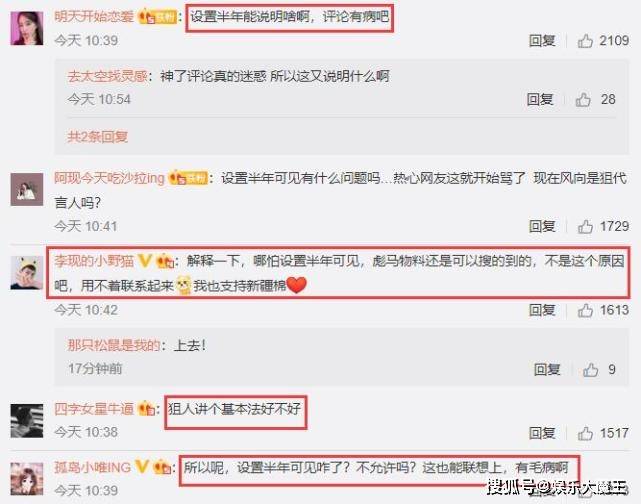Click avatar of 孤岛小唯ING
The width and height of the screenshot is (641, 504).
click(27, 479)
